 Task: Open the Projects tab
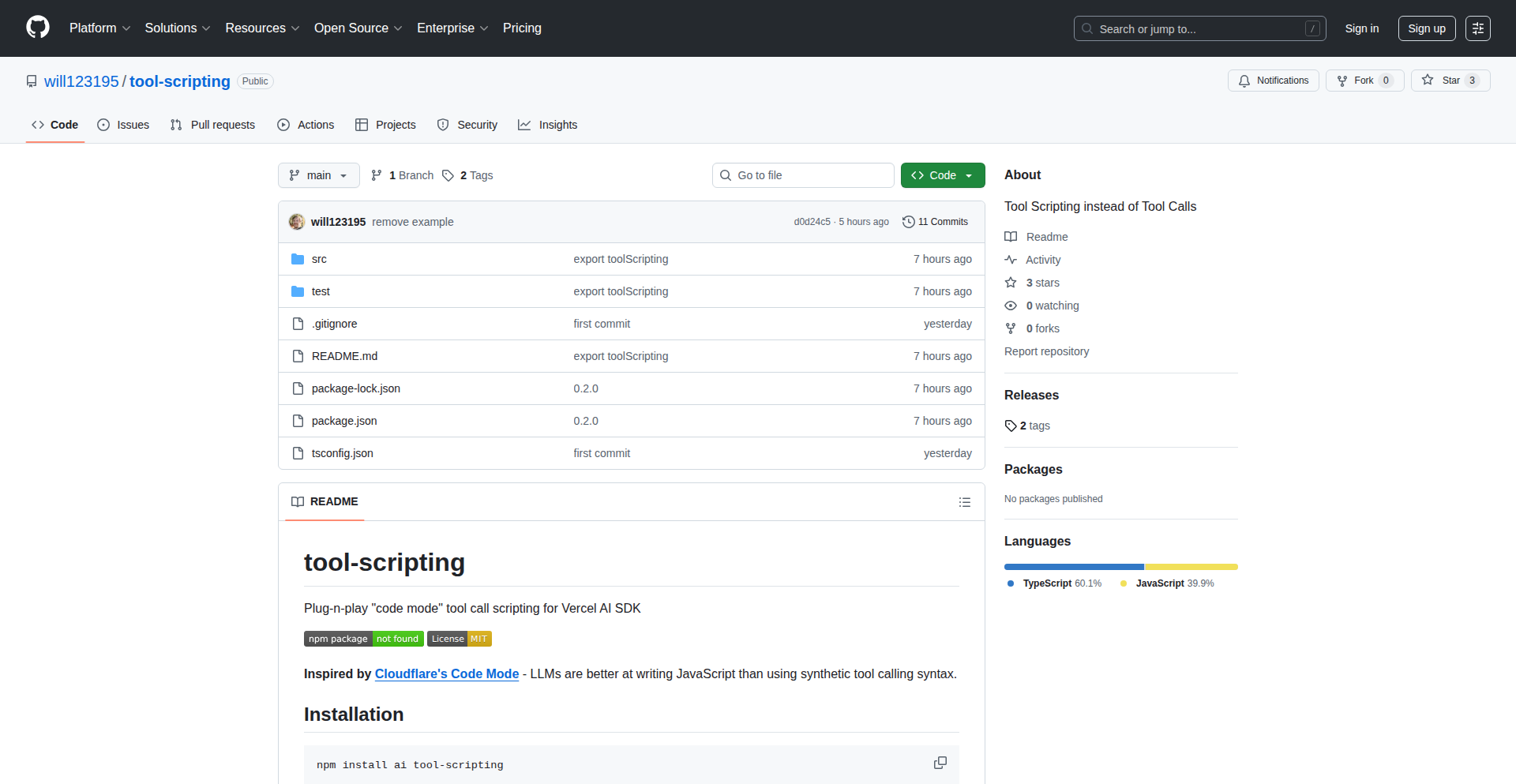[385, 125]
